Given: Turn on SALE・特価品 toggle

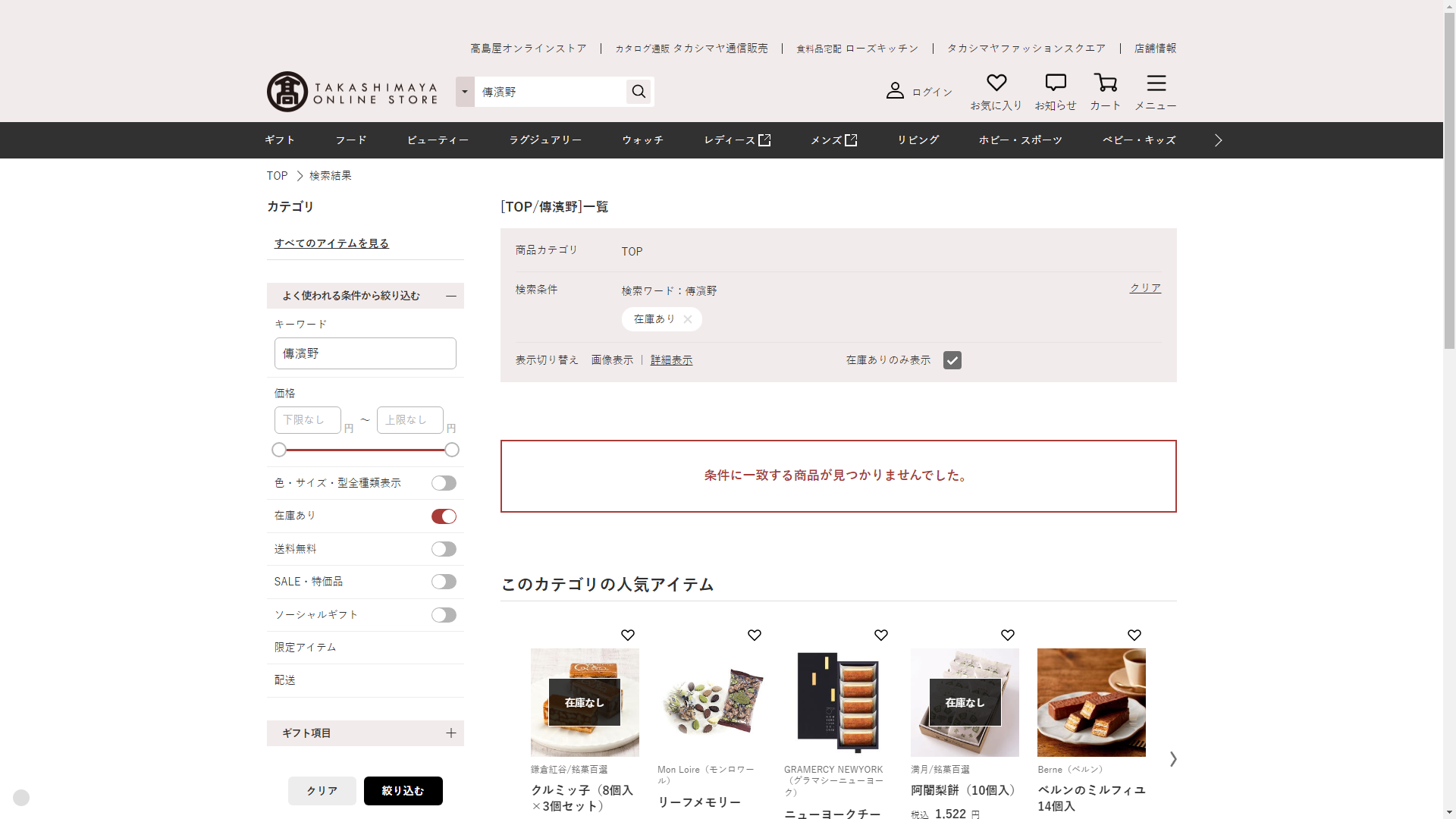Looking at the screenshot, I should (x=444, y=582).
